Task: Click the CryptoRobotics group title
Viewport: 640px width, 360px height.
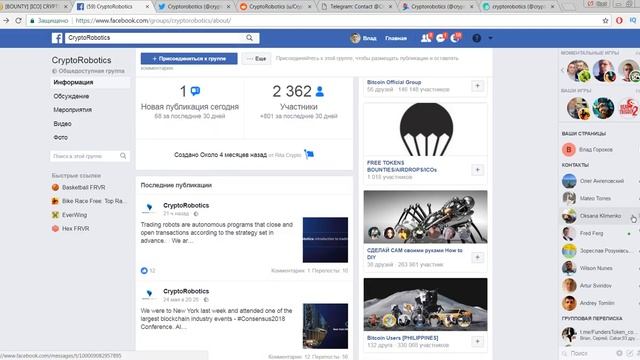Action: 81,60
